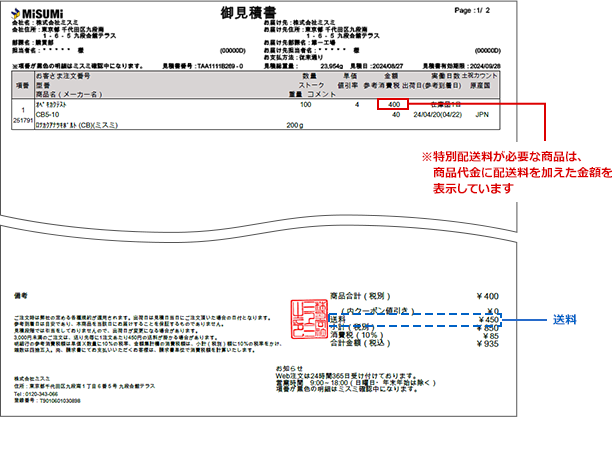Select the coupon discount value '¥0'
Screen dimensions: 612x467
[x=493, y=311]
